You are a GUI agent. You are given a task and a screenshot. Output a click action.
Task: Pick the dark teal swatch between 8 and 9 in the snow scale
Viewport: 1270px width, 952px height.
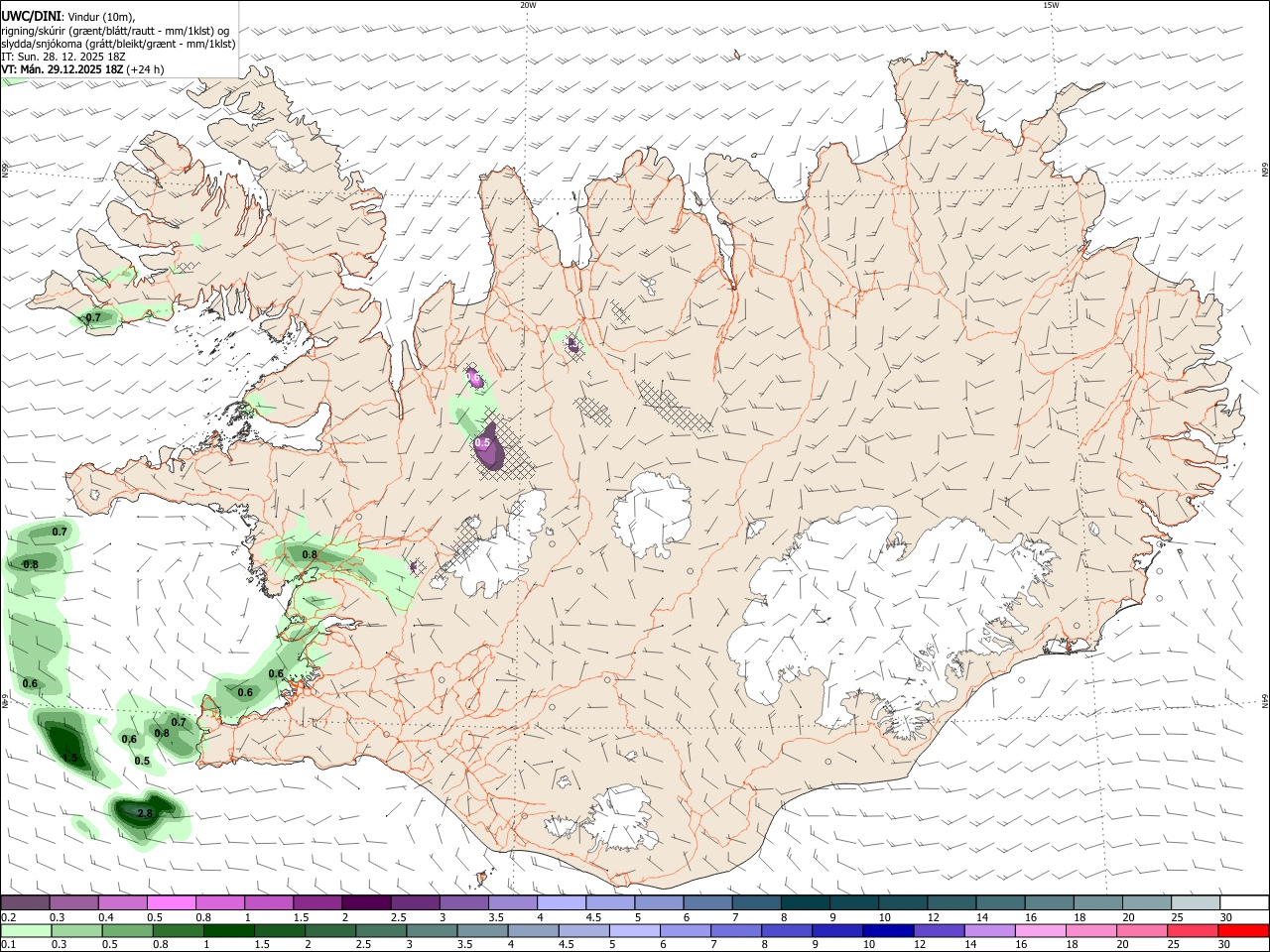click(806, 902)
